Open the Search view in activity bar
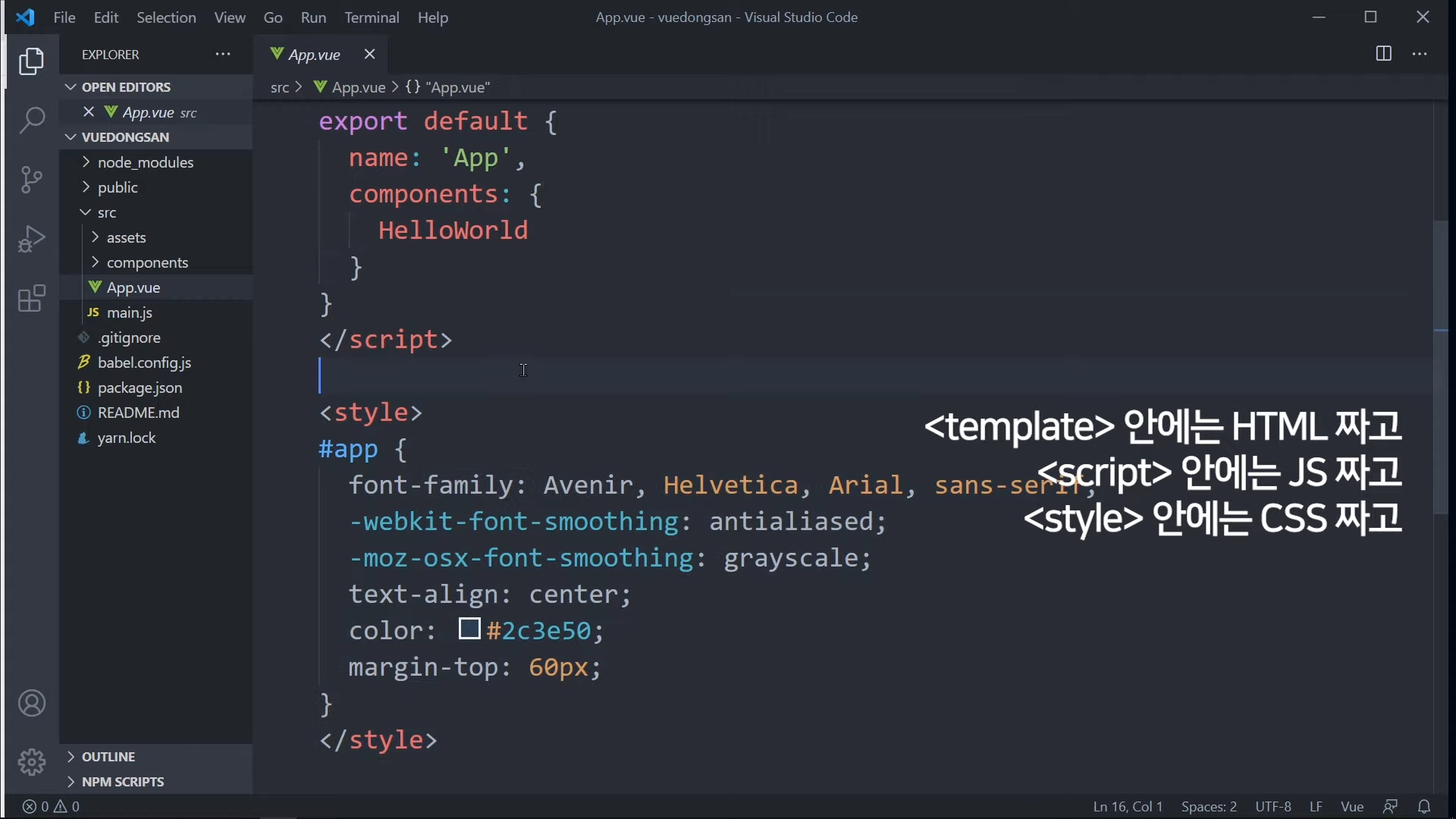The image size is (1456, 819). click(x=32, y=121)
